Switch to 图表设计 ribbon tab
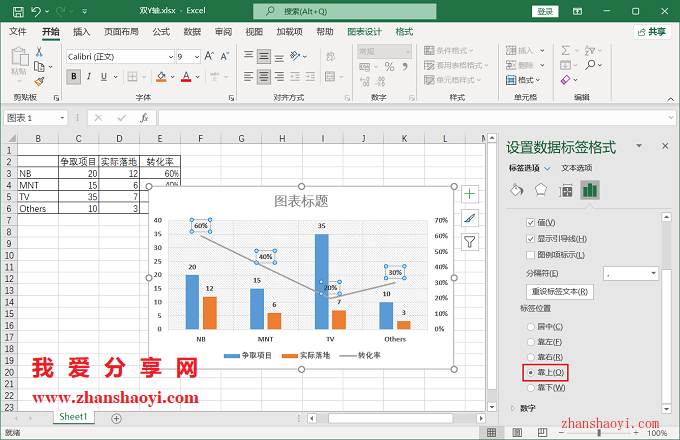 click(364, 32)
